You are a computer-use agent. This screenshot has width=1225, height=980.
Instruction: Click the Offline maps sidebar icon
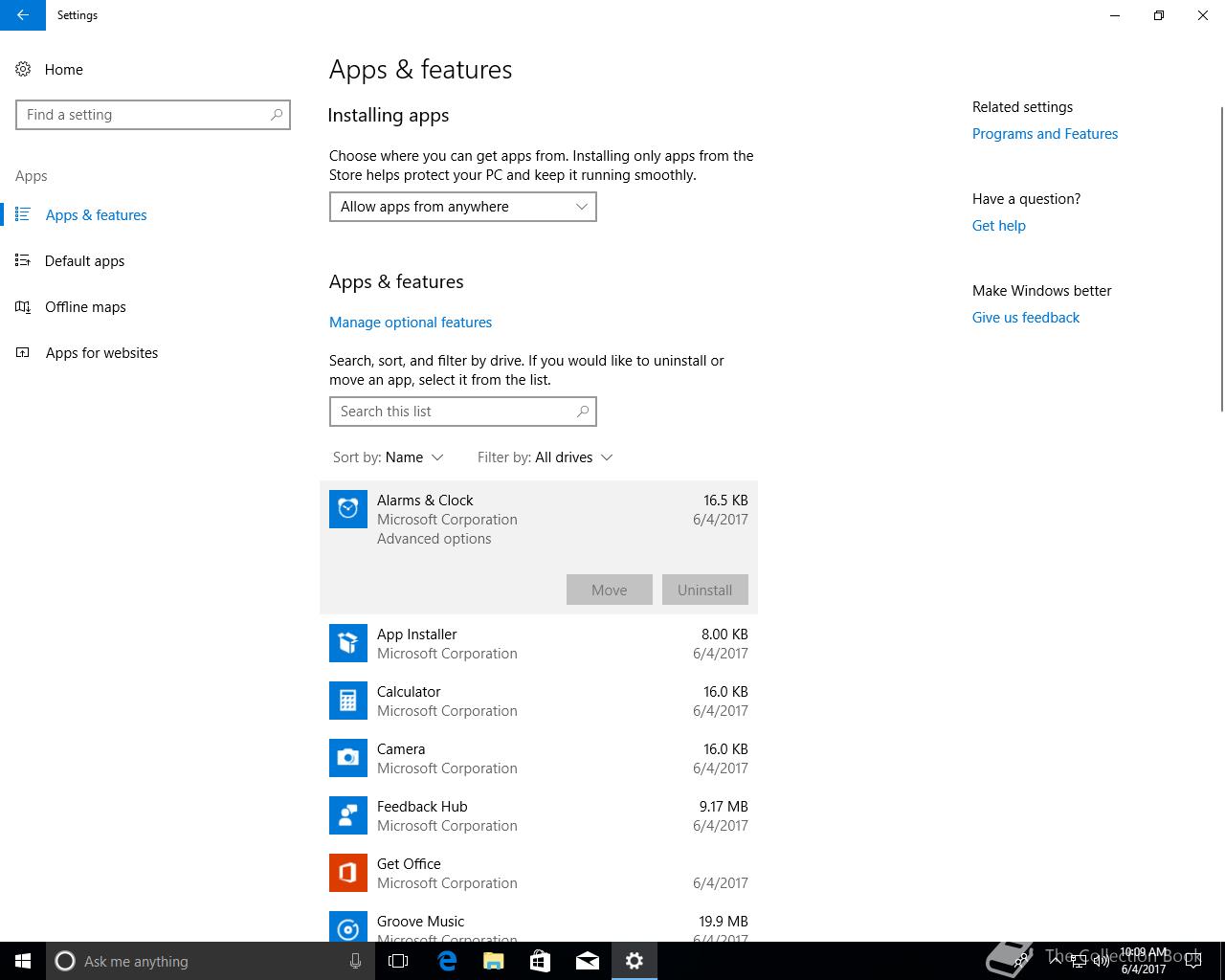pos(23,306)
